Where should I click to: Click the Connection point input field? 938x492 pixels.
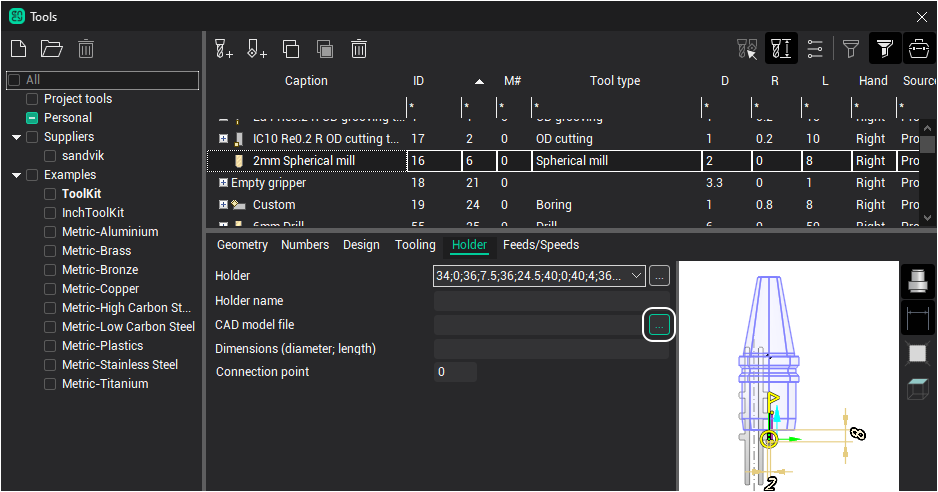[x=455, y=372]
